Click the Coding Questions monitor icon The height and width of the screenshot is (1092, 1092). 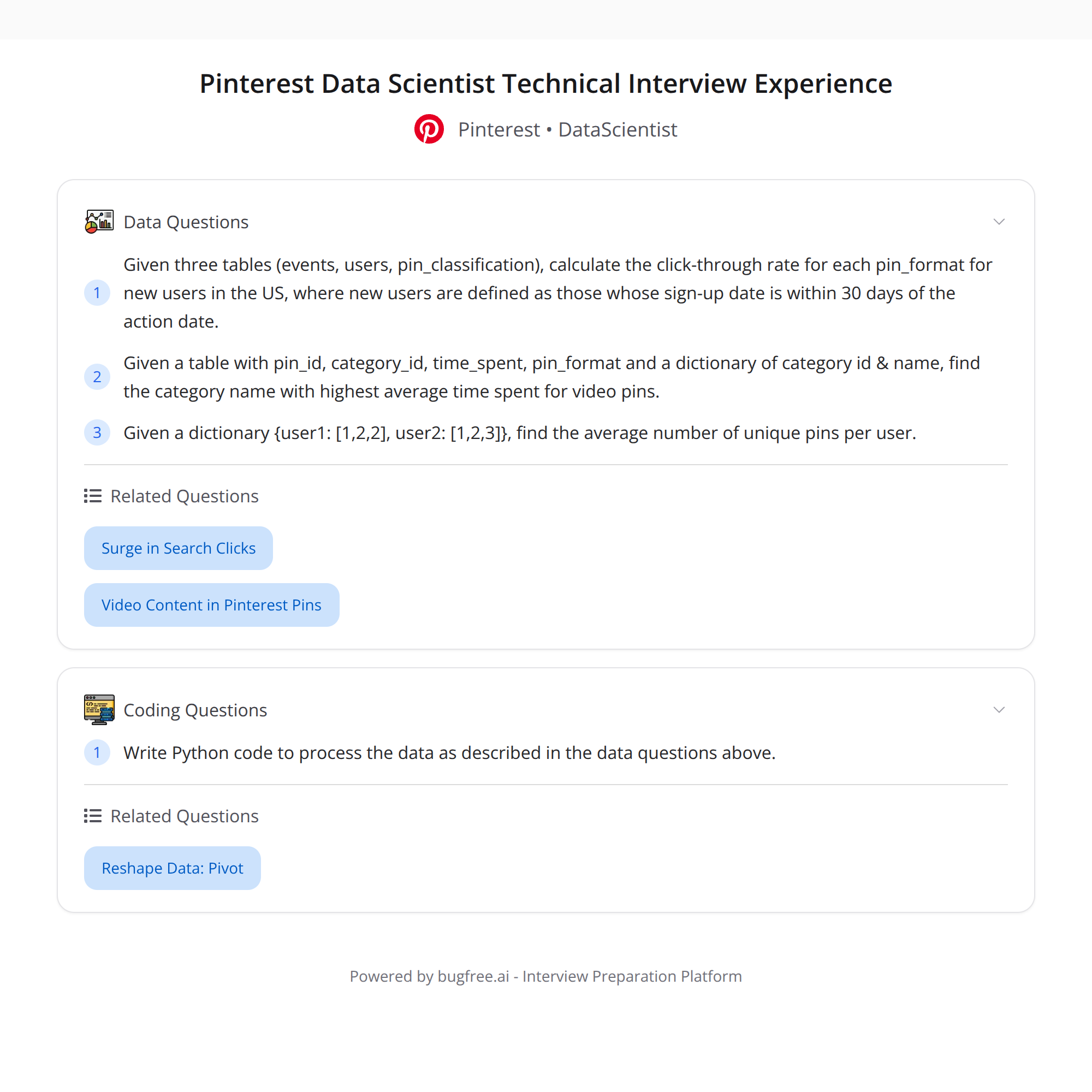99,709
